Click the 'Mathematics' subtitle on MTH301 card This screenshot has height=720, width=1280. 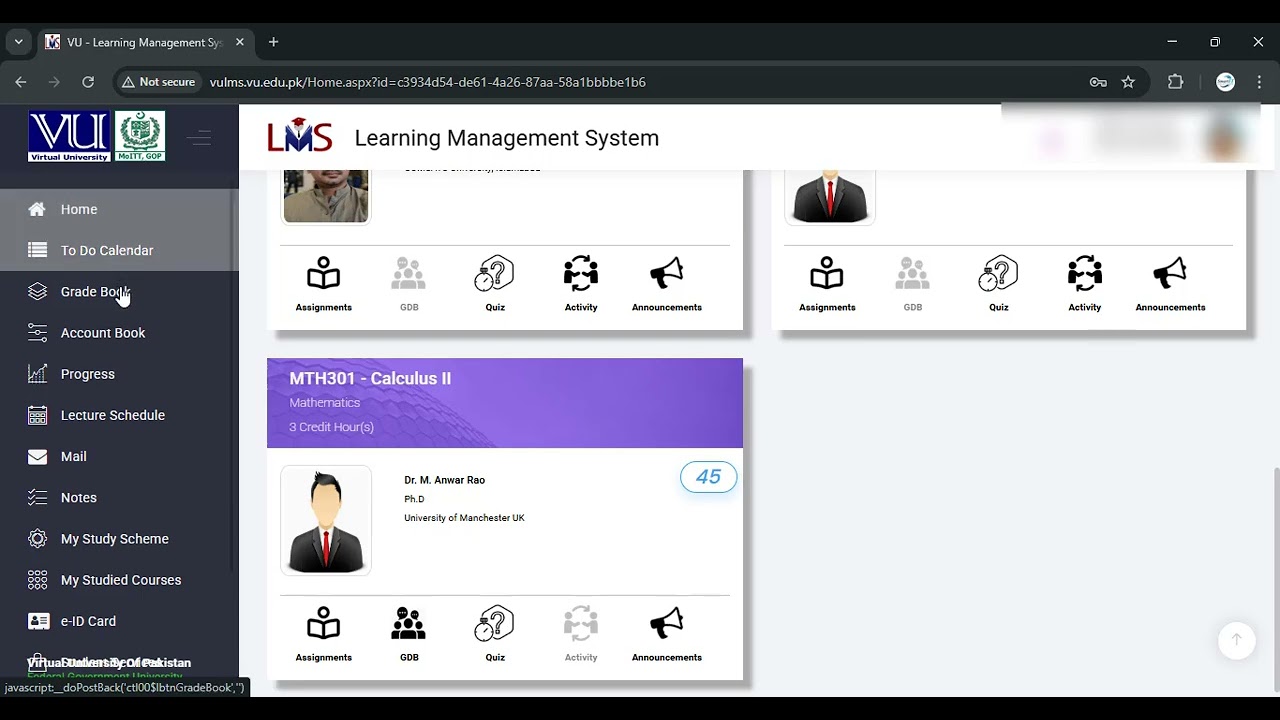(324, 402)
